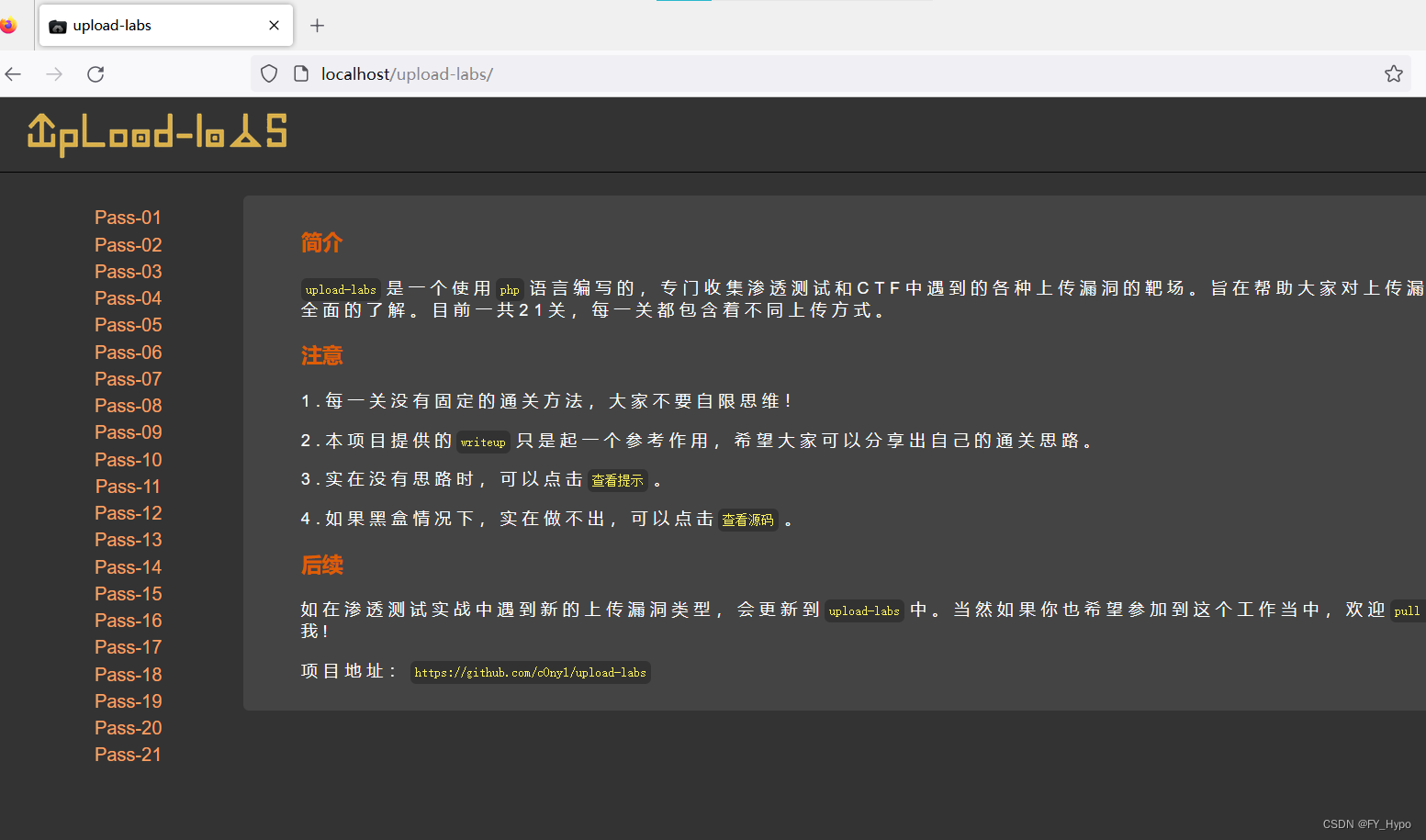The image size is (1426, 840).
Task: Click the Upload-labs logo in the header
Action: click(157, 134)
